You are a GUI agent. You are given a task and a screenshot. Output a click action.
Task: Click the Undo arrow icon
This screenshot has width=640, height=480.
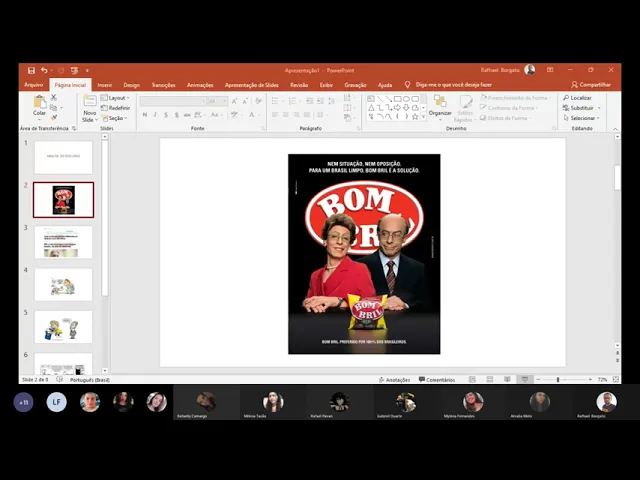coord(44,71)
